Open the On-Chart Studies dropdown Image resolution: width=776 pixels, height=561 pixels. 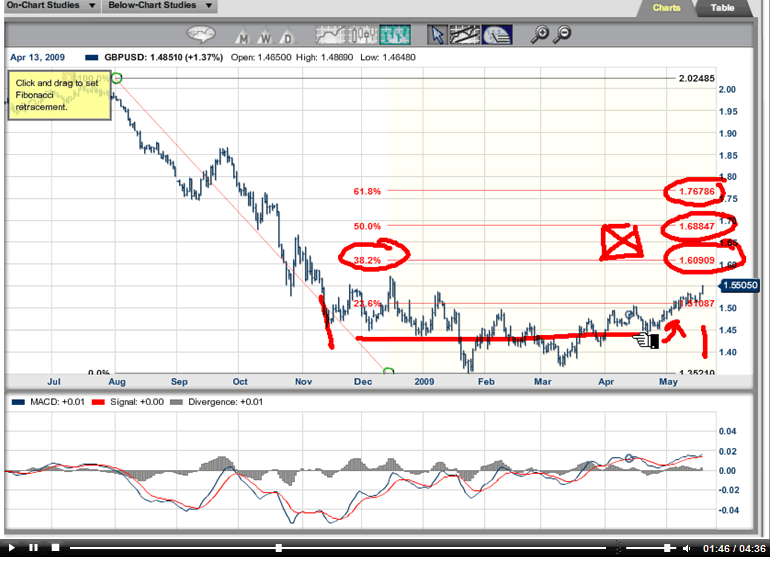tap(49, 6)
